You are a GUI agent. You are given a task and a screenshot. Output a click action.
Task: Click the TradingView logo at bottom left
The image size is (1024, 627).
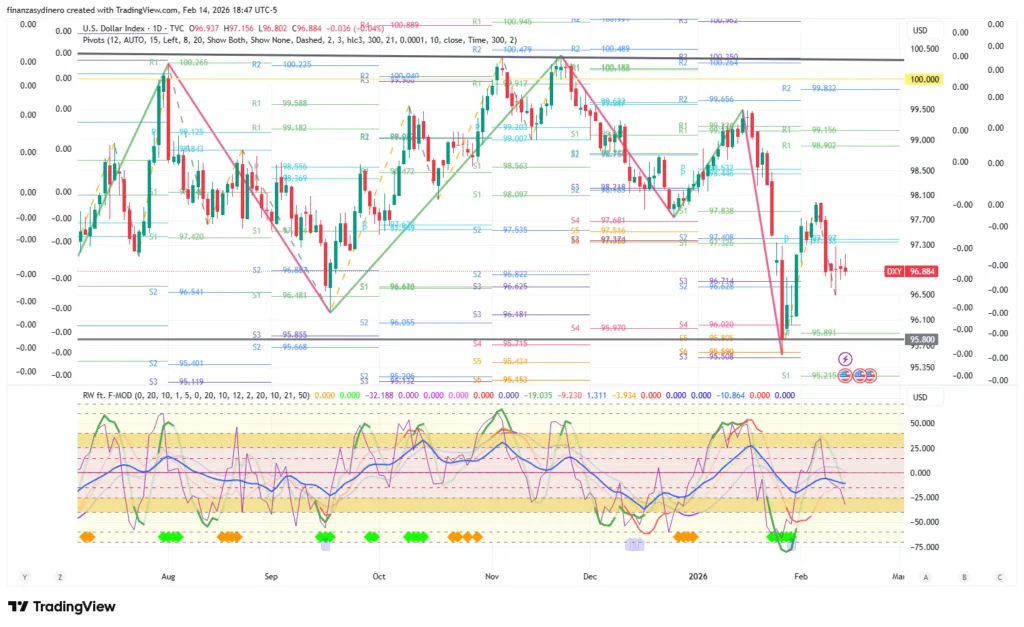(x=62, y=606)
